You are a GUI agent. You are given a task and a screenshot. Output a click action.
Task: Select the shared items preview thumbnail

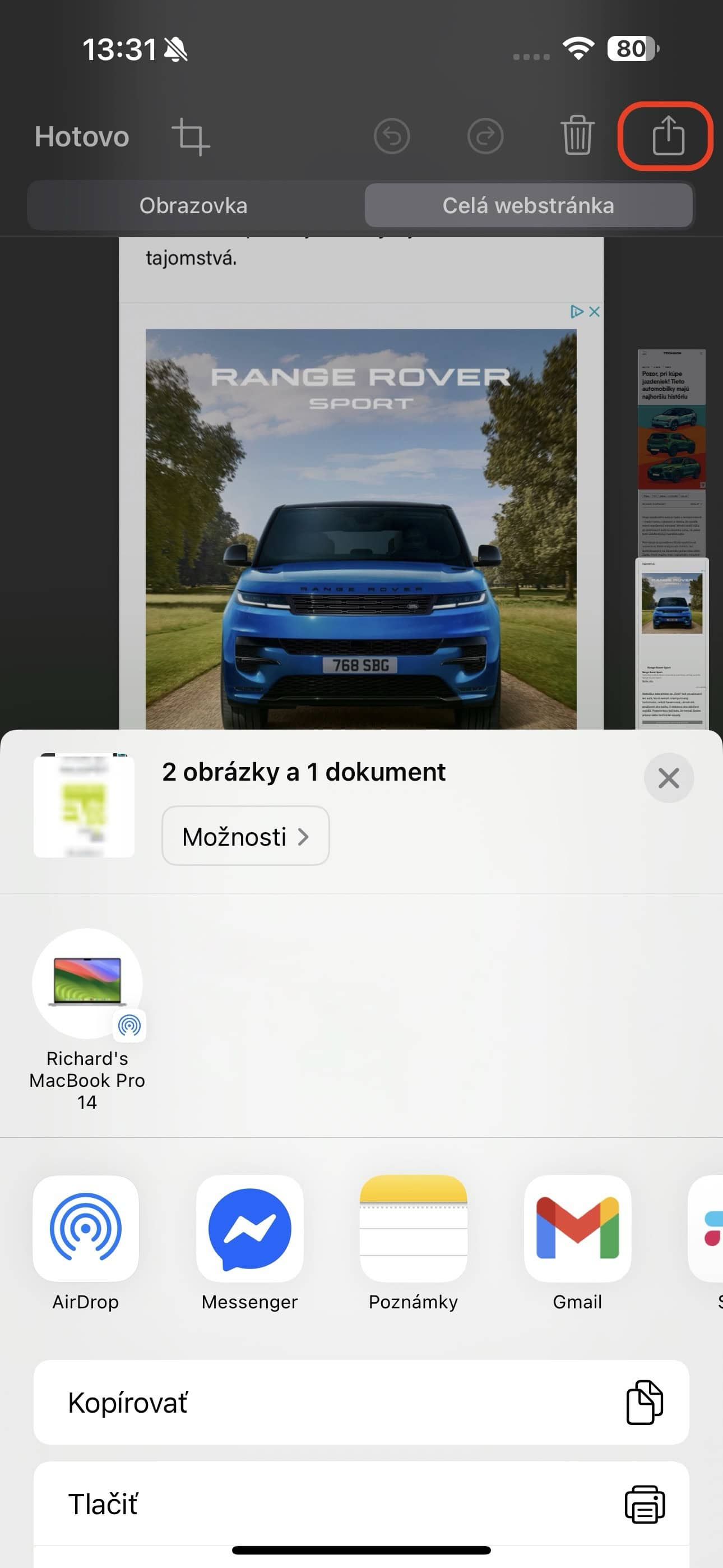pyautogui.click(x=84, y=806)
